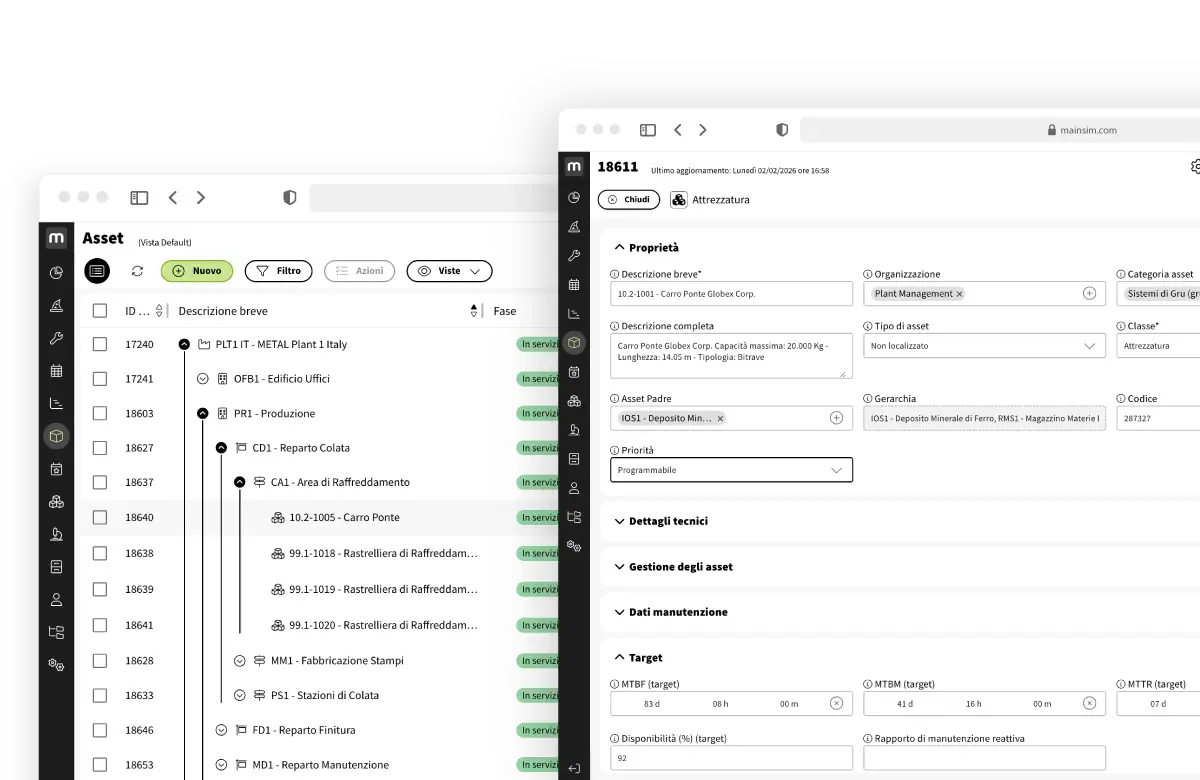Open the Priorità dropdown showing Programmabile
This screenshot has width=1200, height=780.
[731, 470]
